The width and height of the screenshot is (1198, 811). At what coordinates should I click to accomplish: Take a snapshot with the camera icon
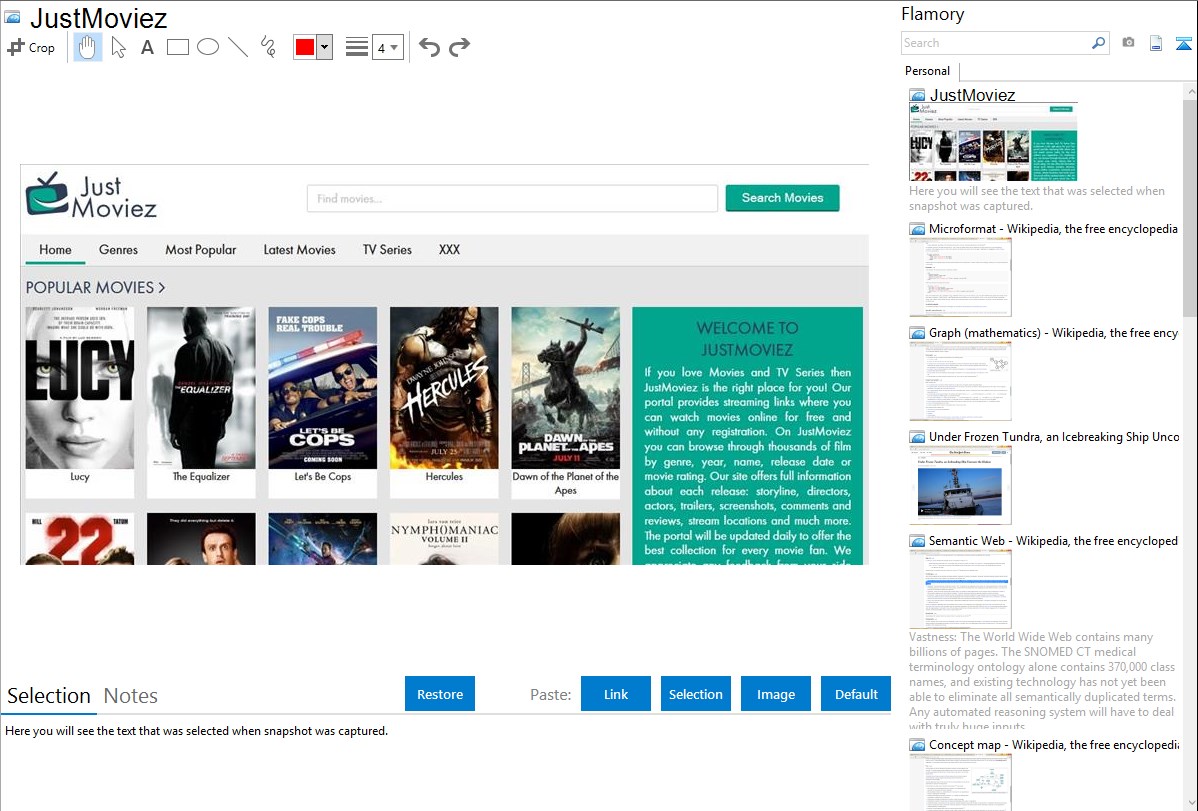[x=1128, y=43]
